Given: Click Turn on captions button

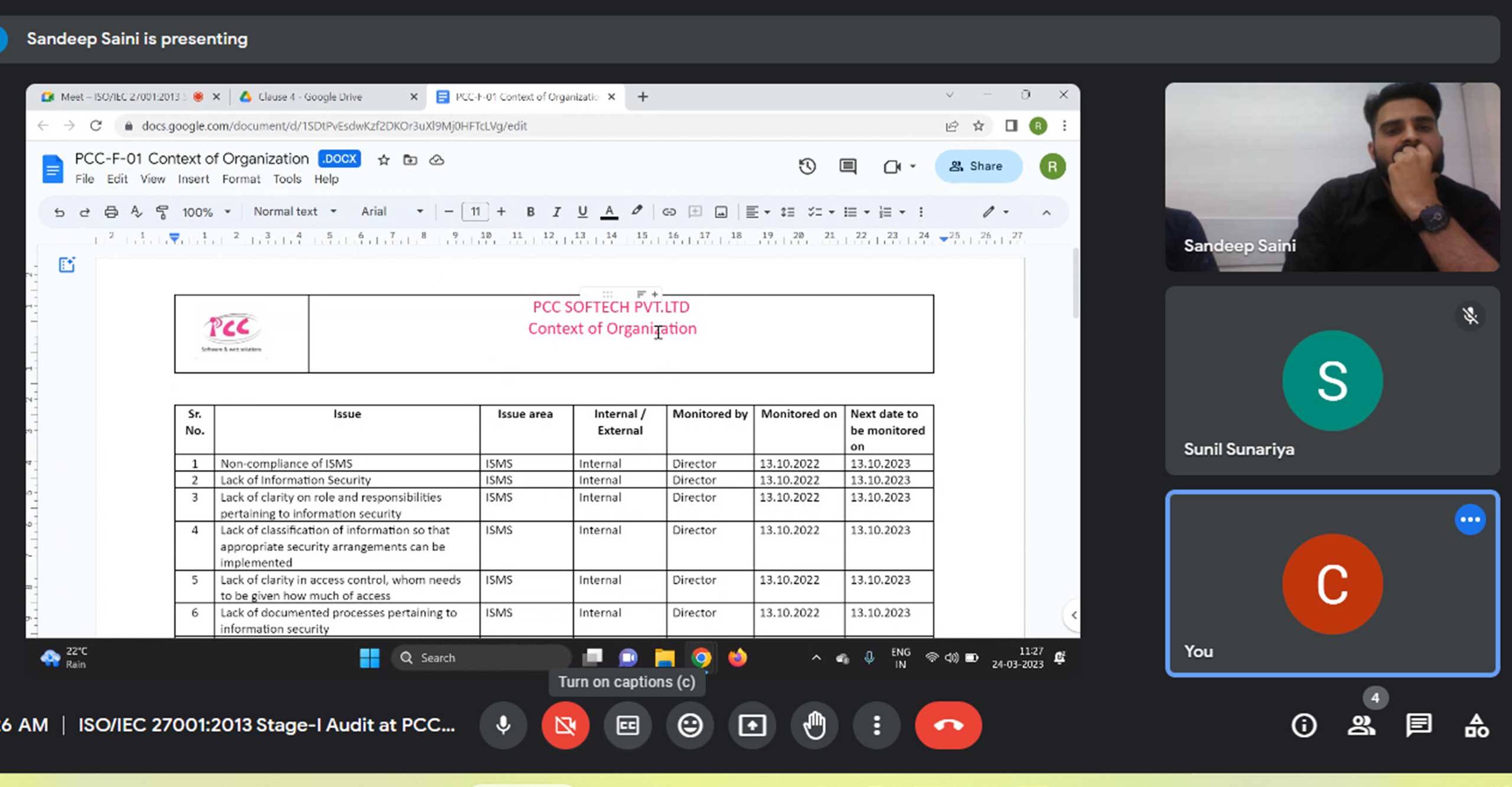Looking at the screenshot, I should point(627,724).
